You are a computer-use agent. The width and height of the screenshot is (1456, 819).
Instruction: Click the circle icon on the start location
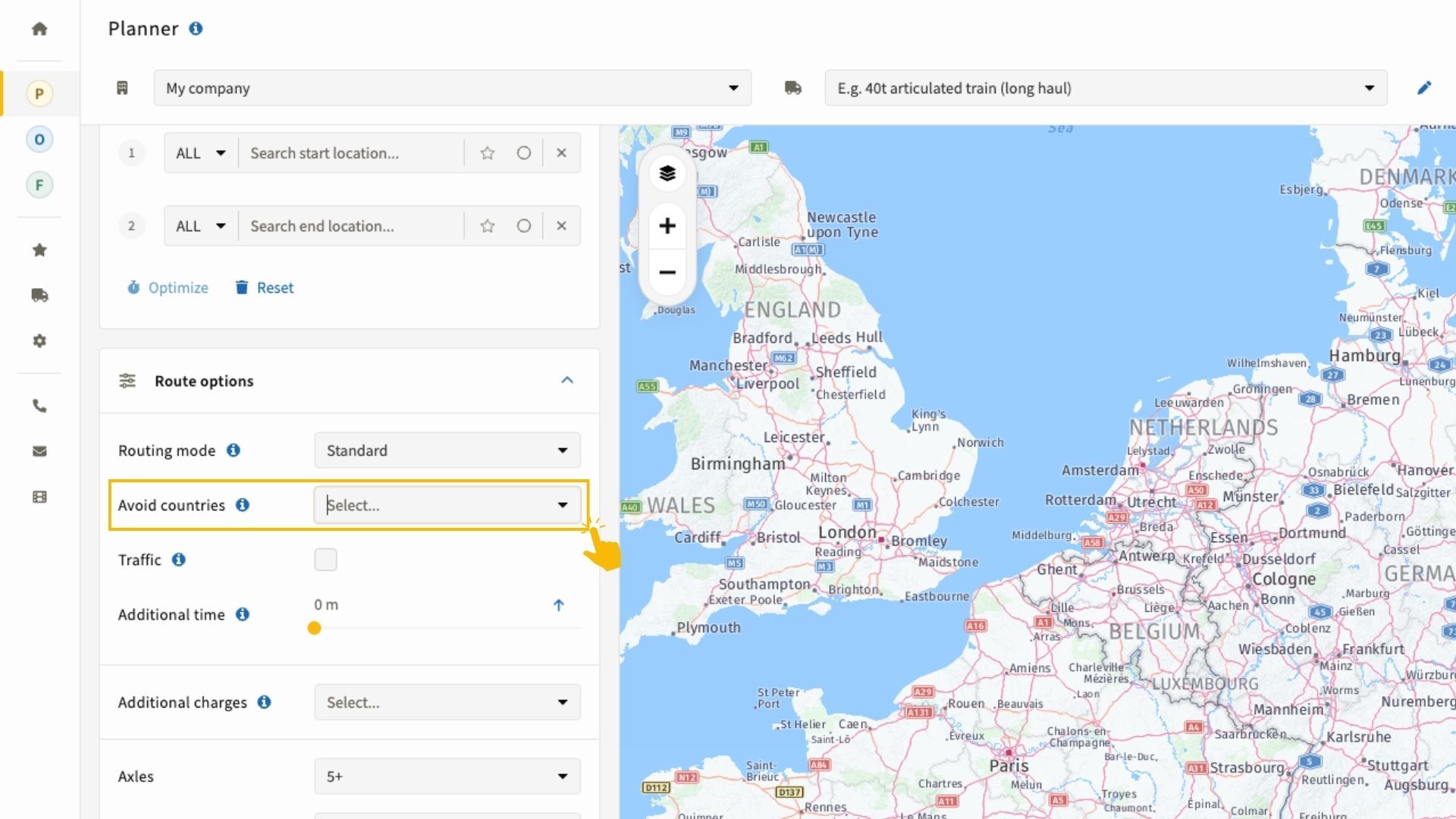[523, 153]
